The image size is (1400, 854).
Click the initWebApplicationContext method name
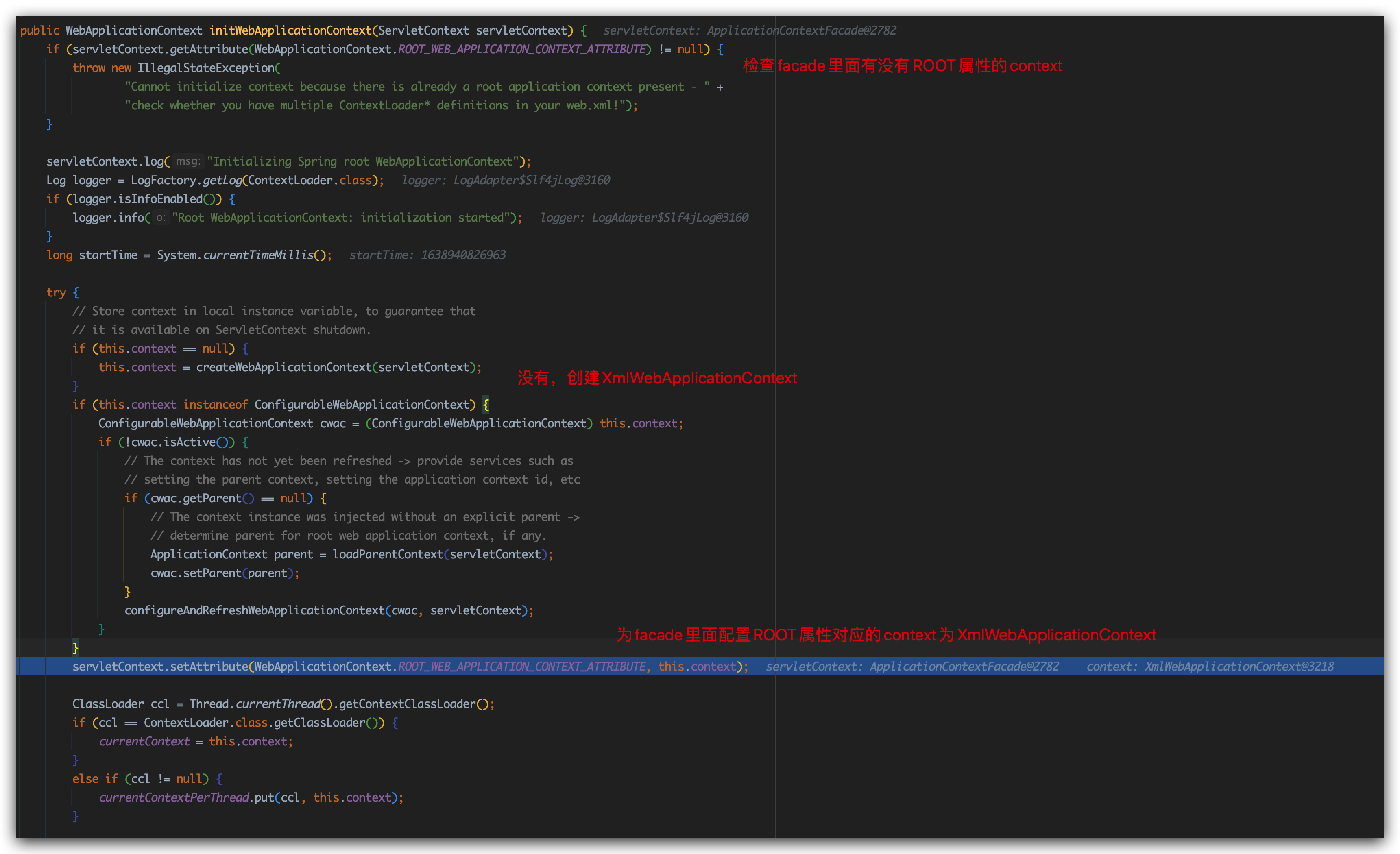(290, 30)
